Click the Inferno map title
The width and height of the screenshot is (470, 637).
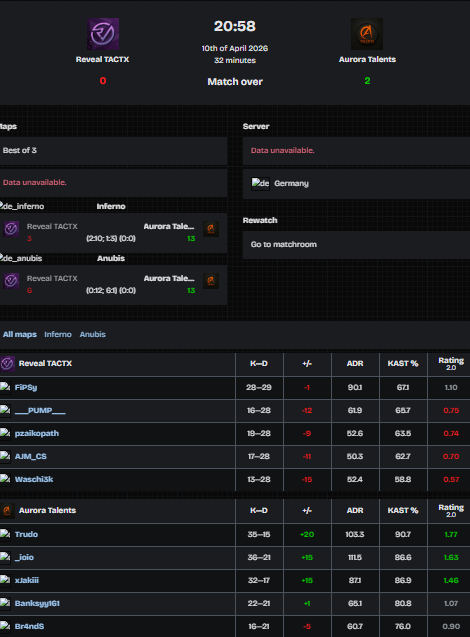[x=111, y=206]
